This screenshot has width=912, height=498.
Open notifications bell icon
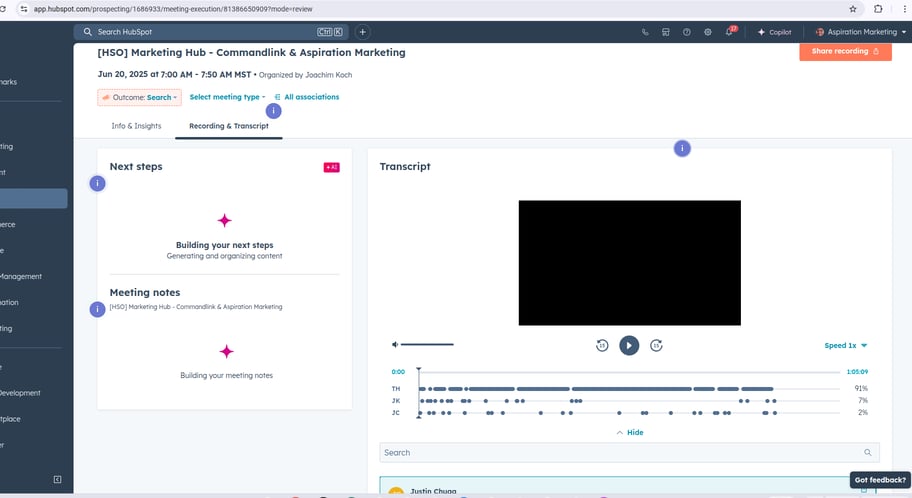click(729, 32)
